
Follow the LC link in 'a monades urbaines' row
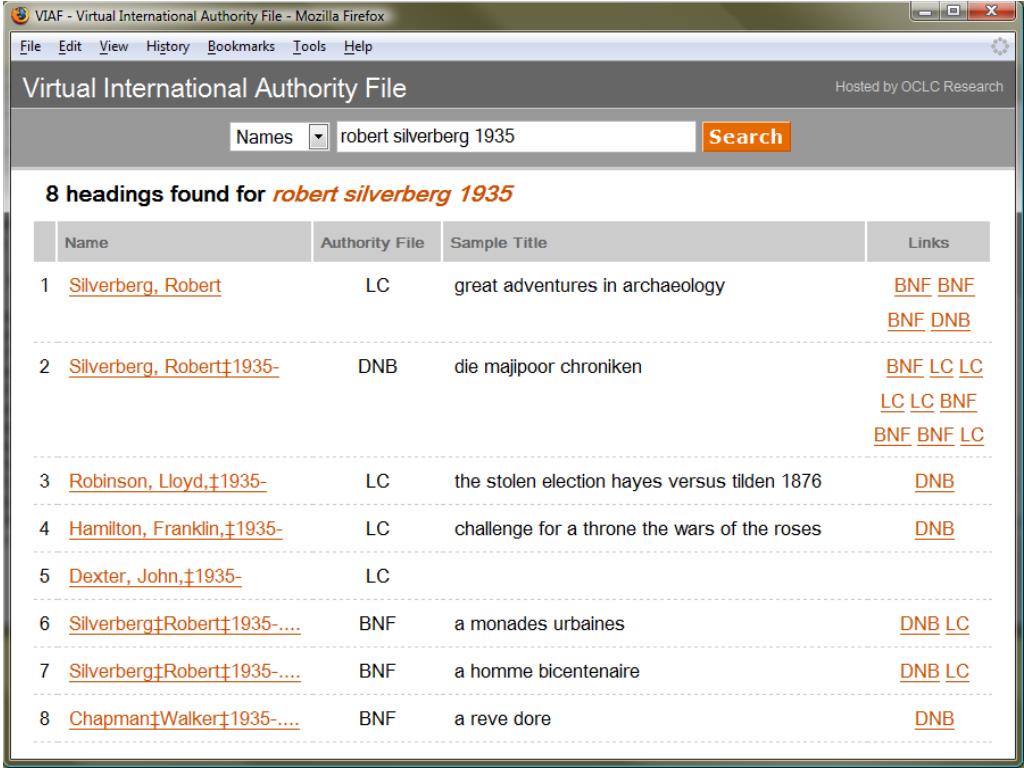point(957,624)
